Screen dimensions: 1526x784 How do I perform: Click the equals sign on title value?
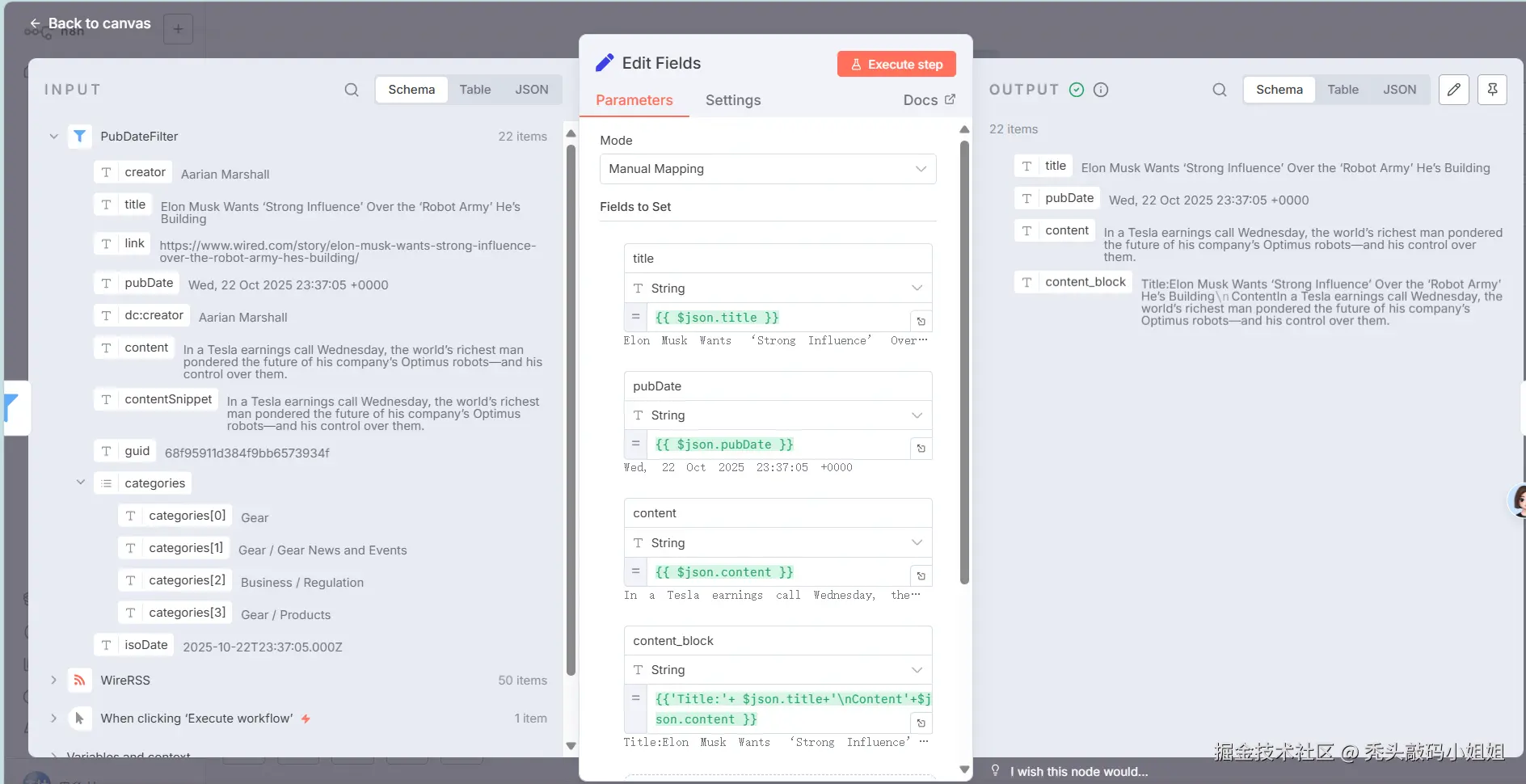pos(635,317)
